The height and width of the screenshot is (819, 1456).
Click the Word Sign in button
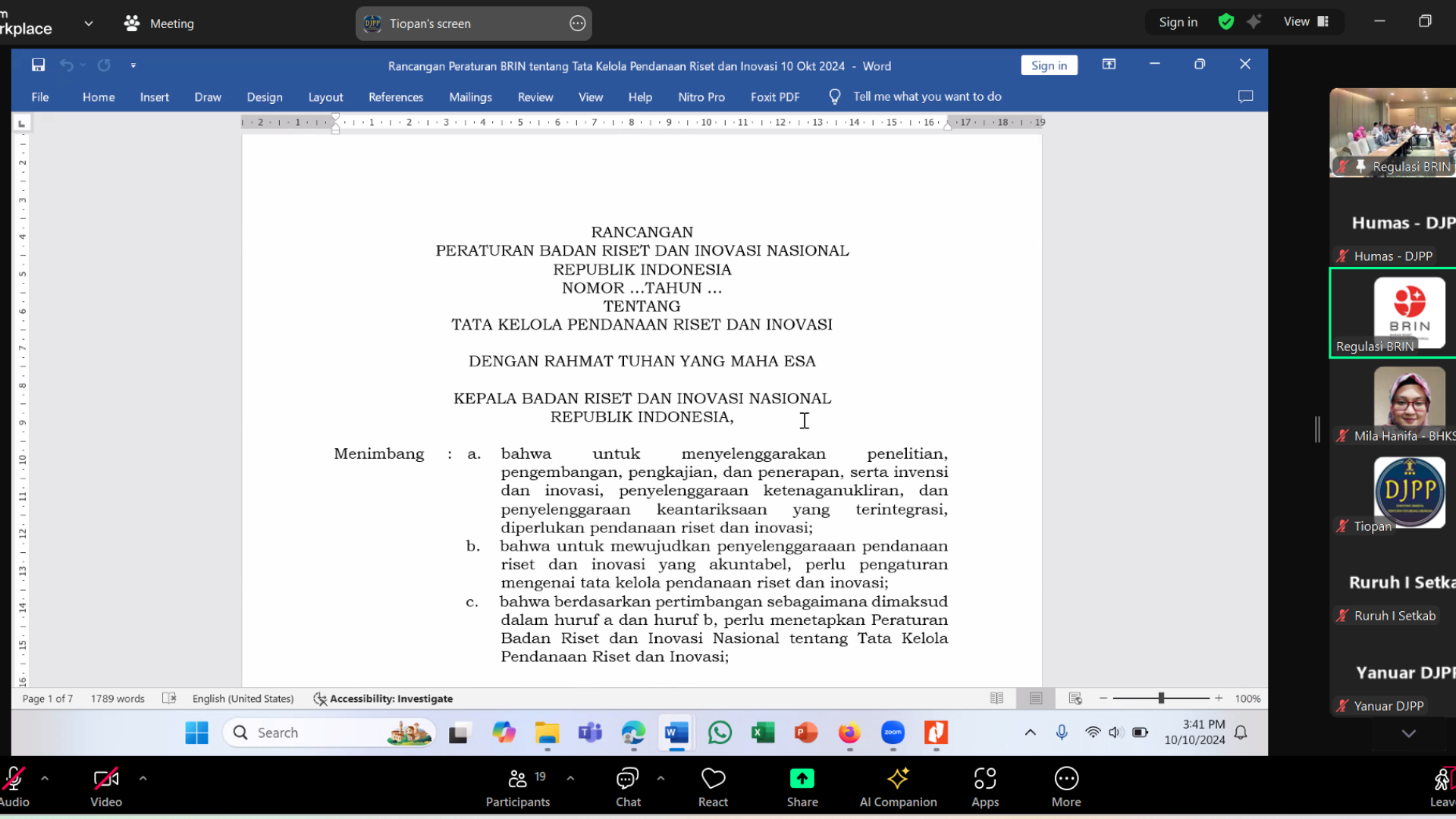(1049, 65)
